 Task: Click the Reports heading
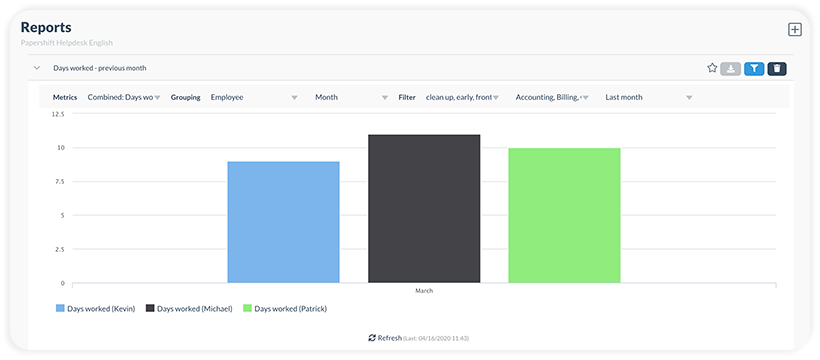point(46,27)
